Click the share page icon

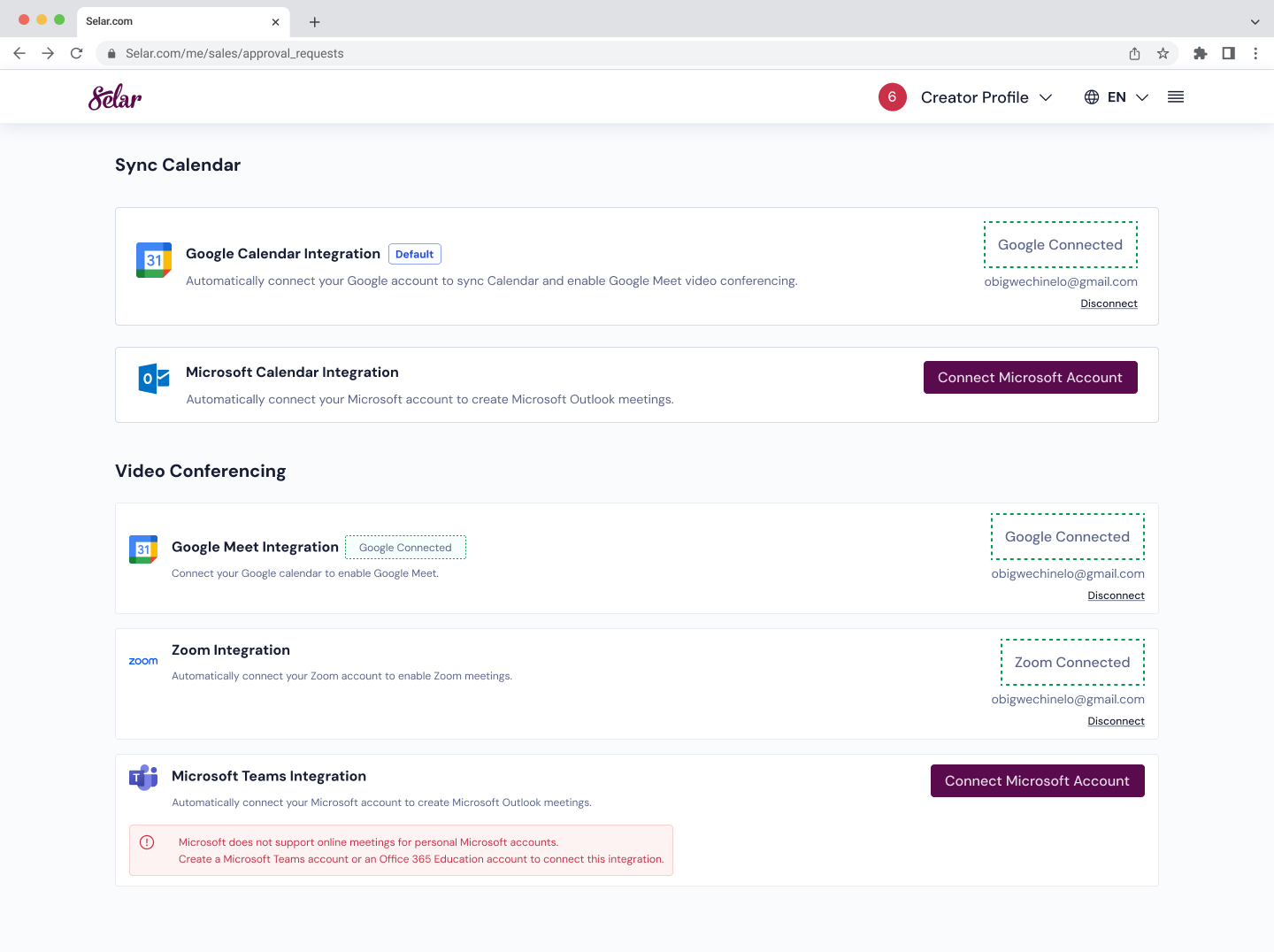click(1134, 53)
